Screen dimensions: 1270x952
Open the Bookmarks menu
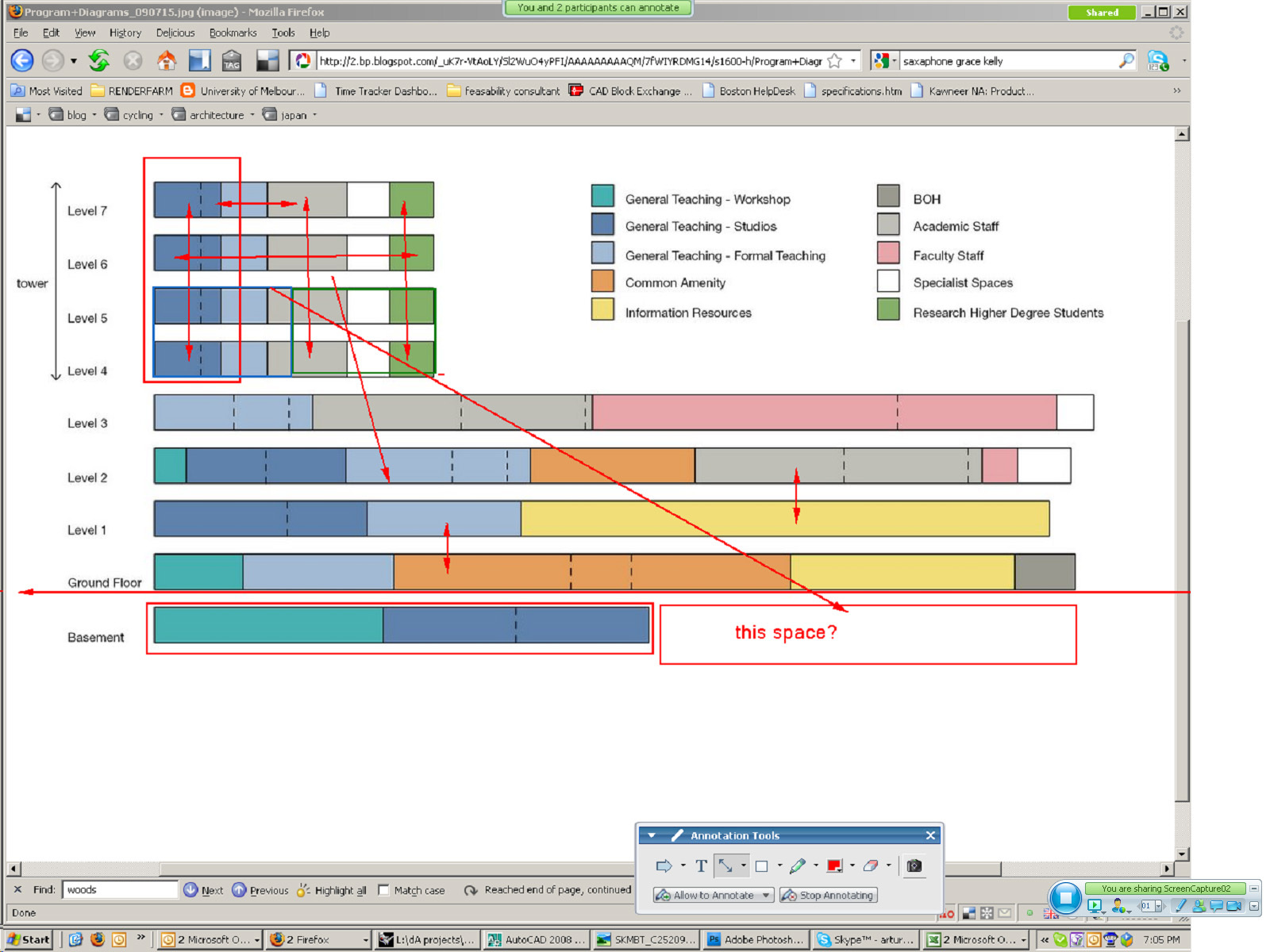[233, 33]
